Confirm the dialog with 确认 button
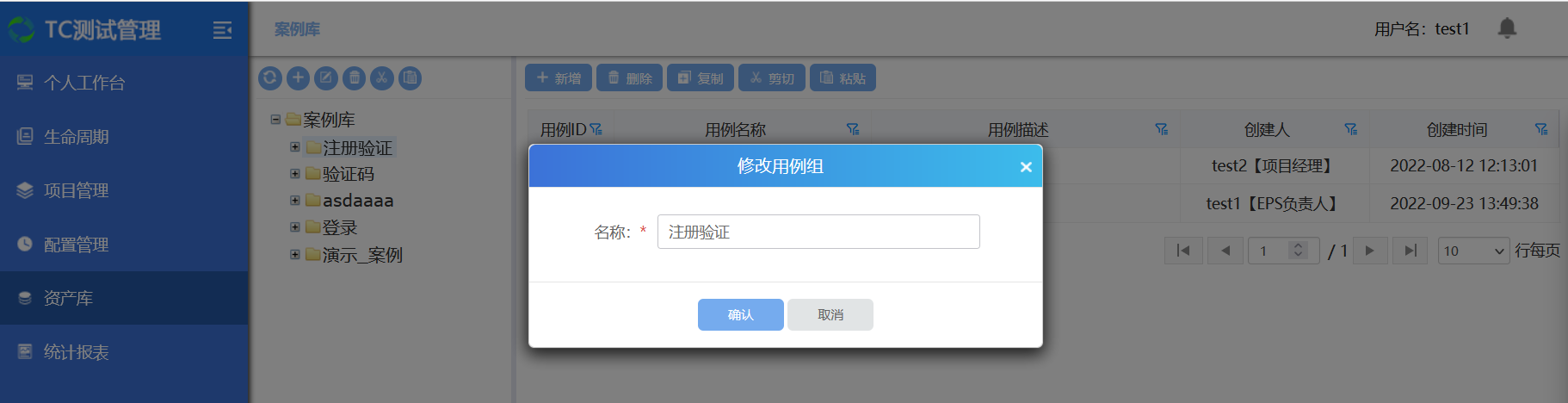The image size is (1568, 403). click(x=740, y=315)
